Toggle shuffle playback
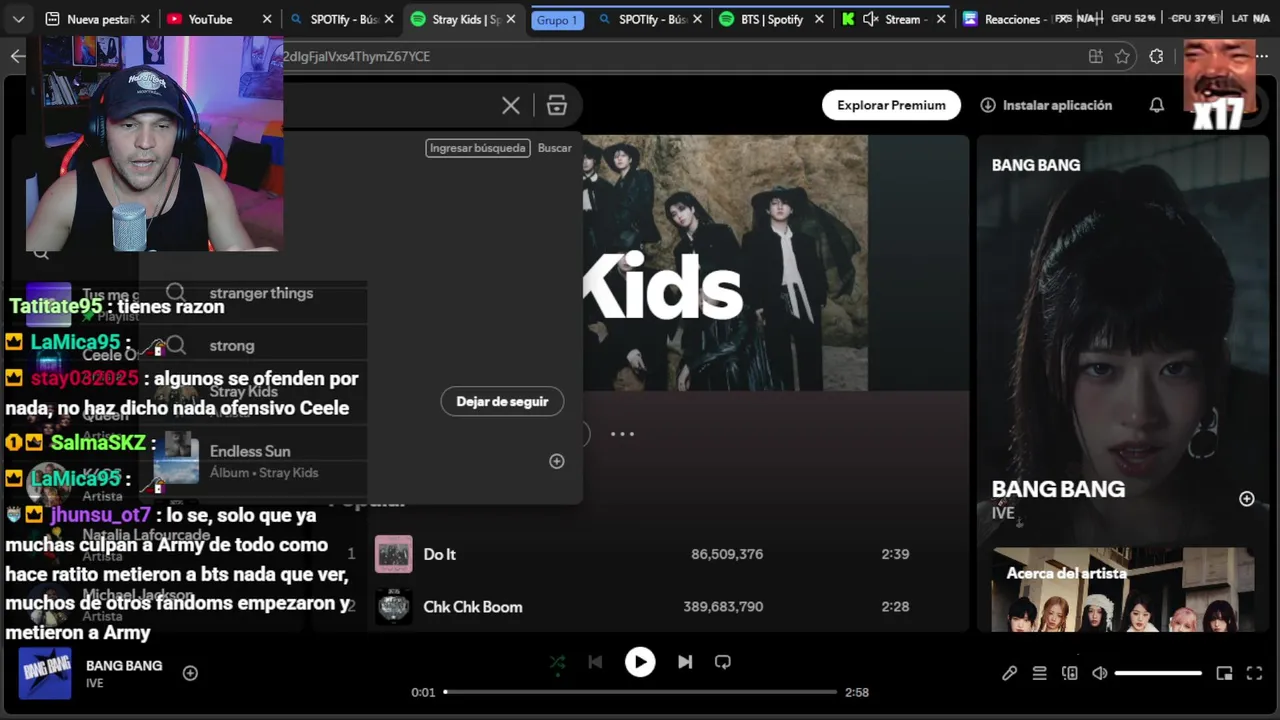Viewport: 1280px width, 720px height. [557, 662]
